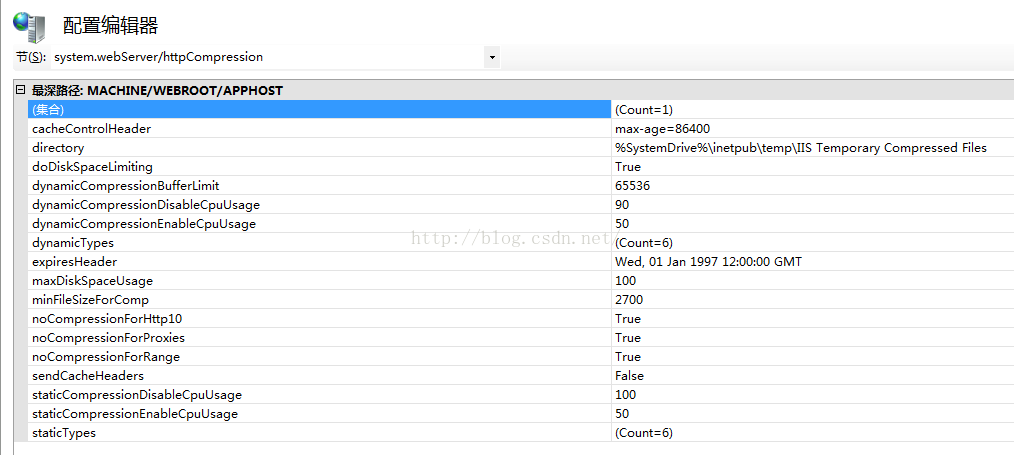Click the True value of doDiskSpaceLimiting
This screenshot has height=455, width=1014.
pos(628,167)
